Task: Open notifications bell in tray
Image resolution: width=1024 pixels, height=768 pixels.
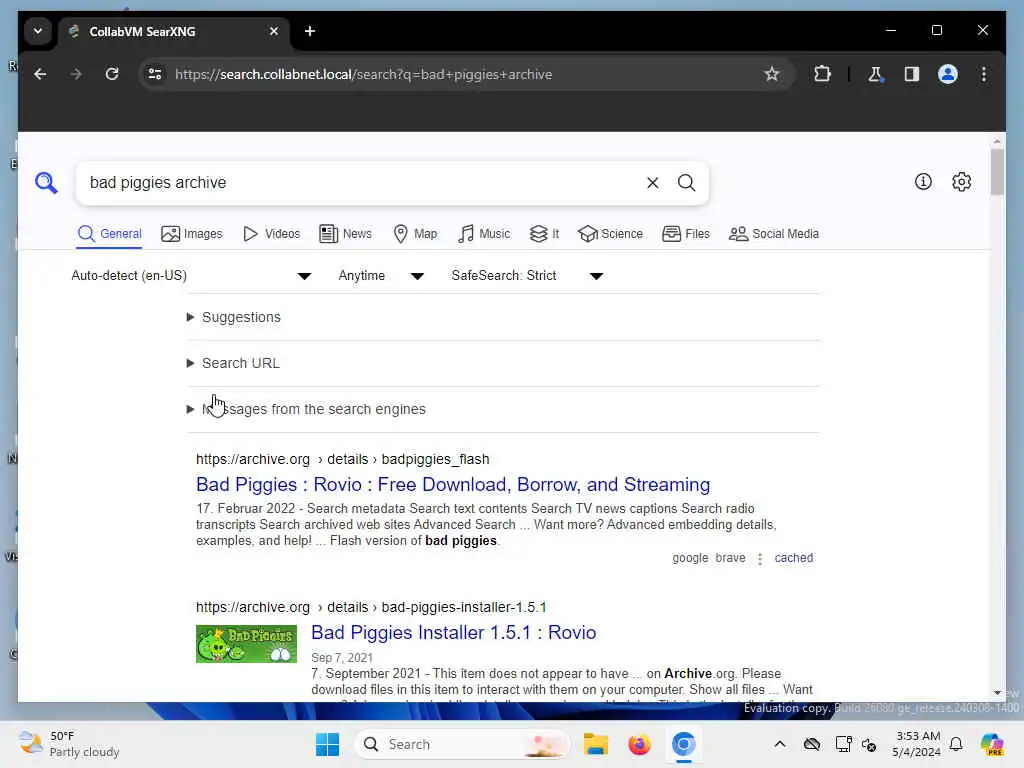Action: tap(956, 744)
